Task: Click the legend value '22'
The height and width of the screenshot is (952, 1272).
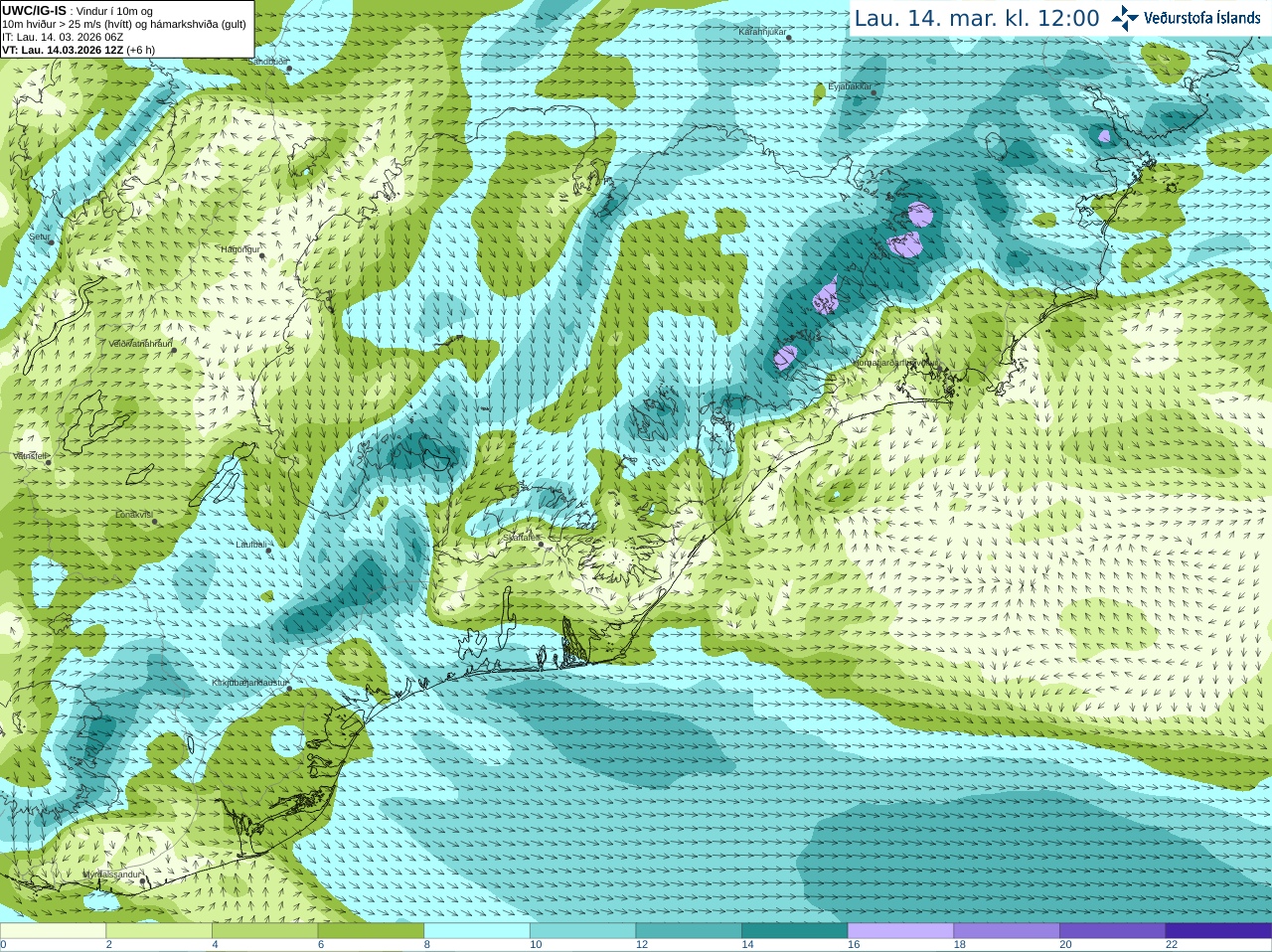Action: [x=1172, y=945]
